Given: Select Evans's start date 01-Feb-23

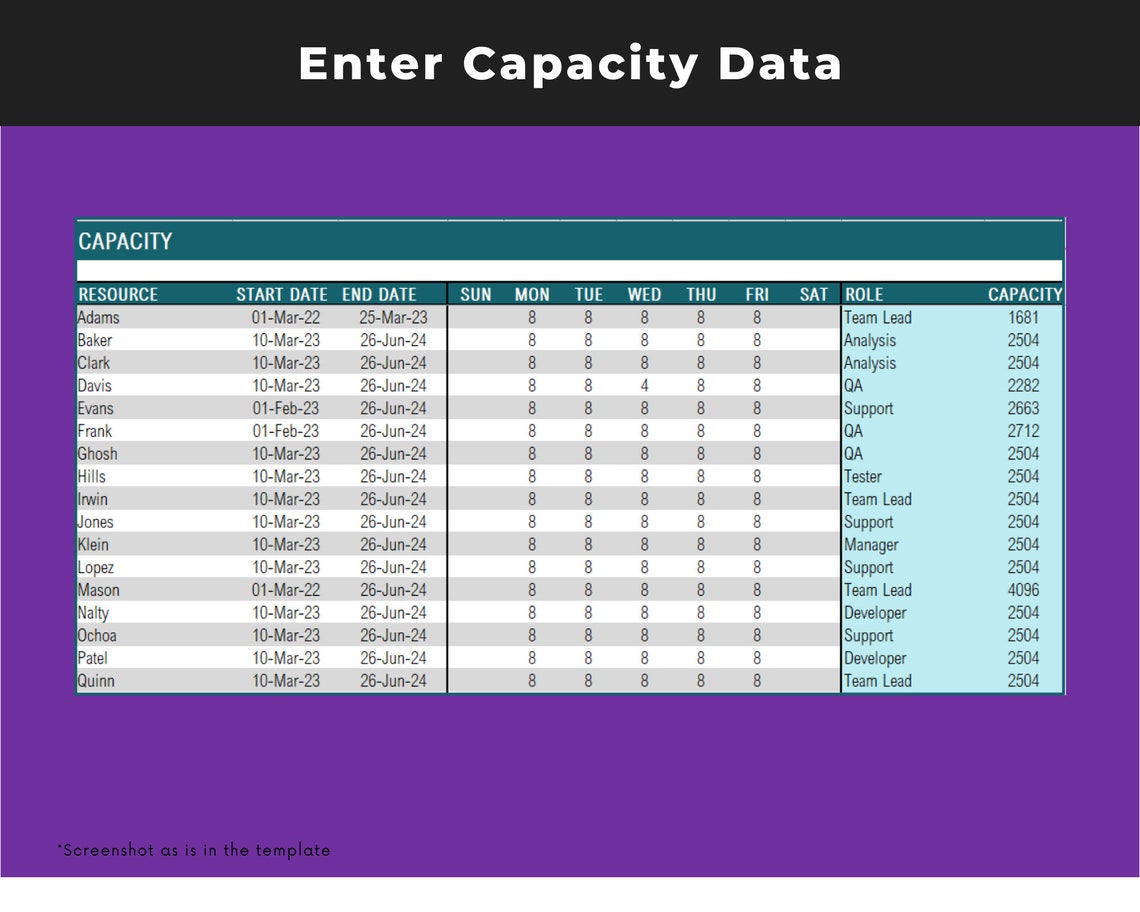Looking at the screenshot, I should 286,408.
